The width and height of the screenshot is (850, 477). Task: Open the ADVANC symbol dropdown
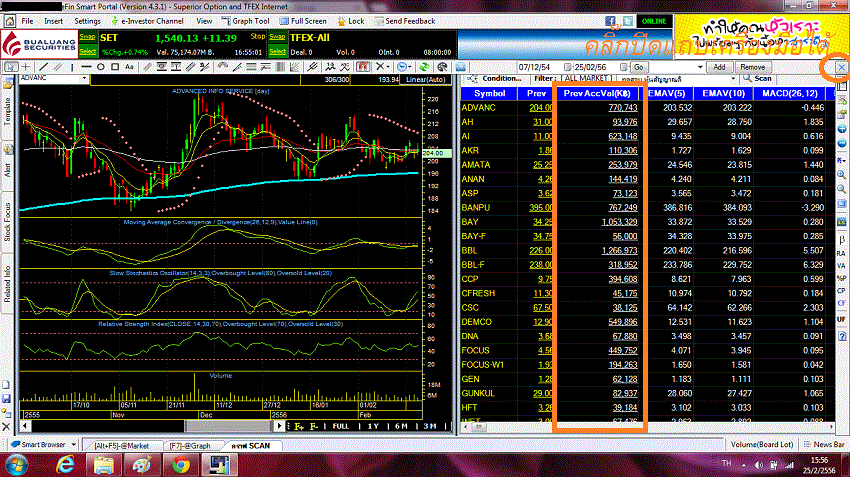pos(84,79)
